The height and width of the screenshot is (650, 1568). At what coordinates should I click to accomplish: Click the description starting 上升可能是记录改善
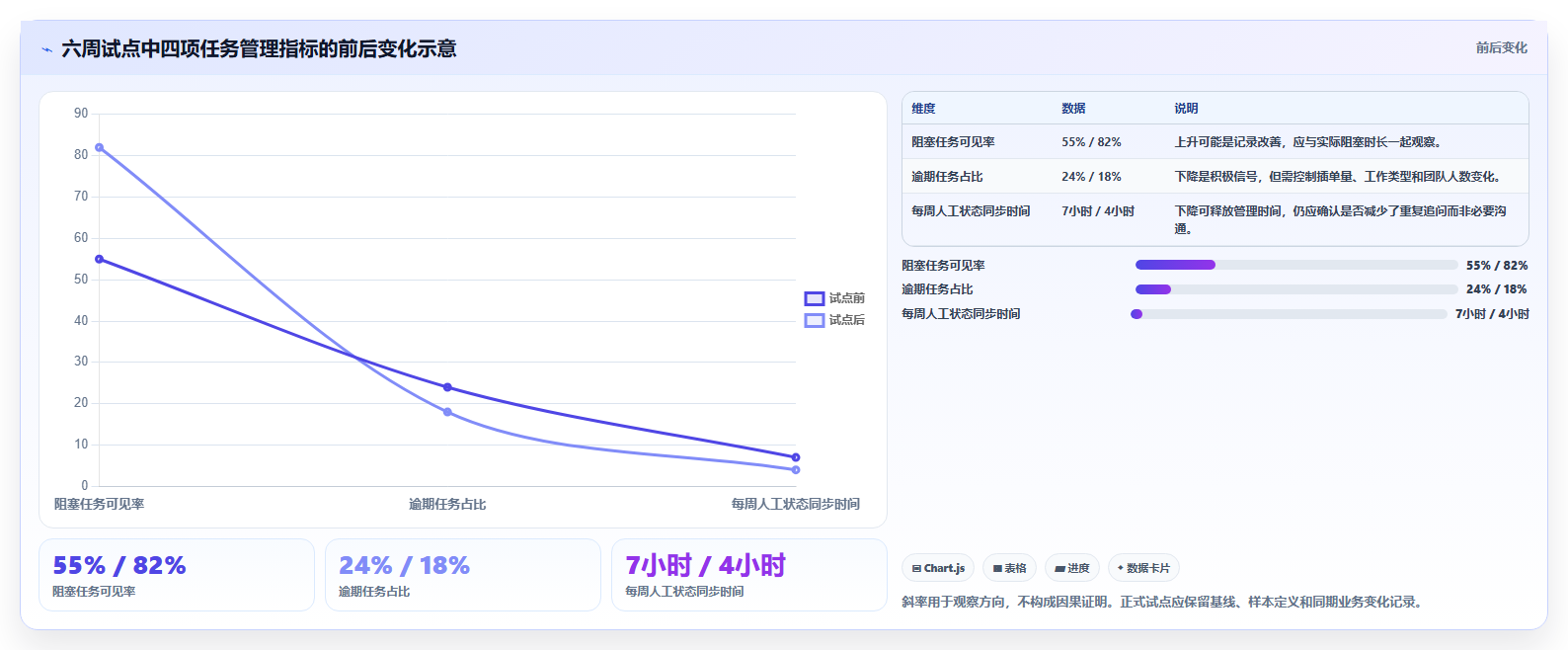(1310, 142)
